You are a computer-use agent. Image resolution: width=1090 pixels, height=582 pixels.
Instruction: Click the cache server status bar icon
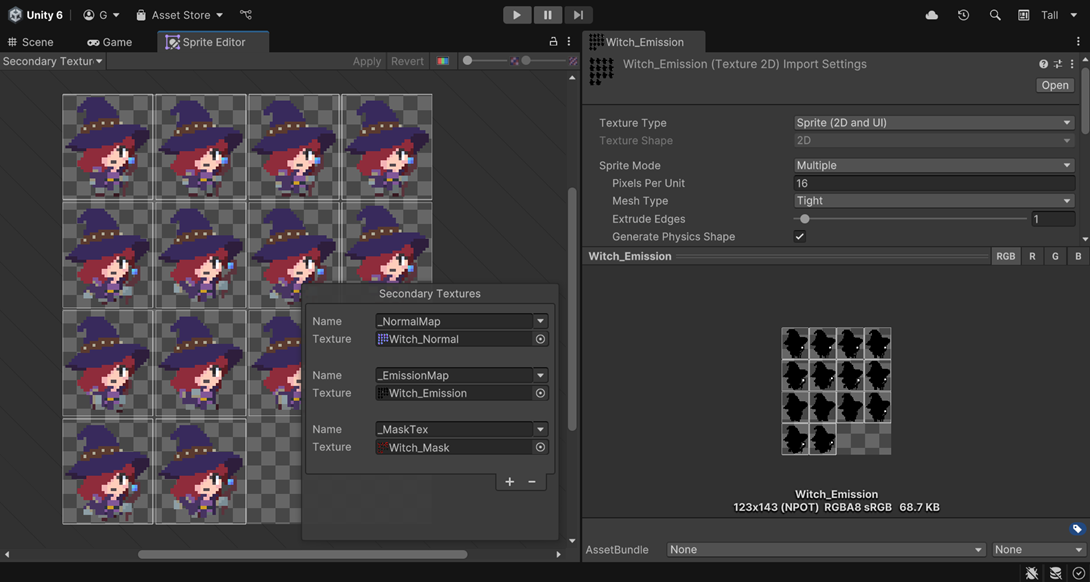1056,572
